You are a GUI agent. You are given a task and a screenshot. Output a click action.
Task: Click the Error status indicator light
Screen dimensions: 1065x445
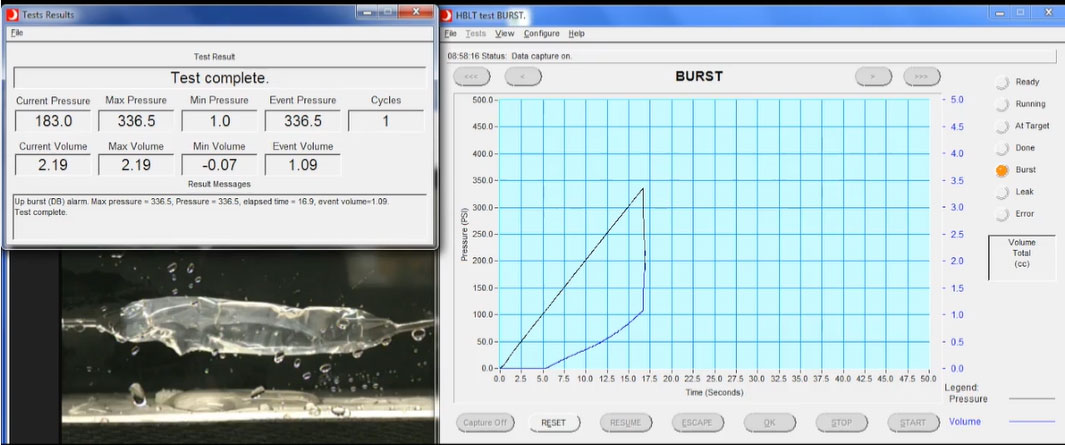tap(1002, 215)
